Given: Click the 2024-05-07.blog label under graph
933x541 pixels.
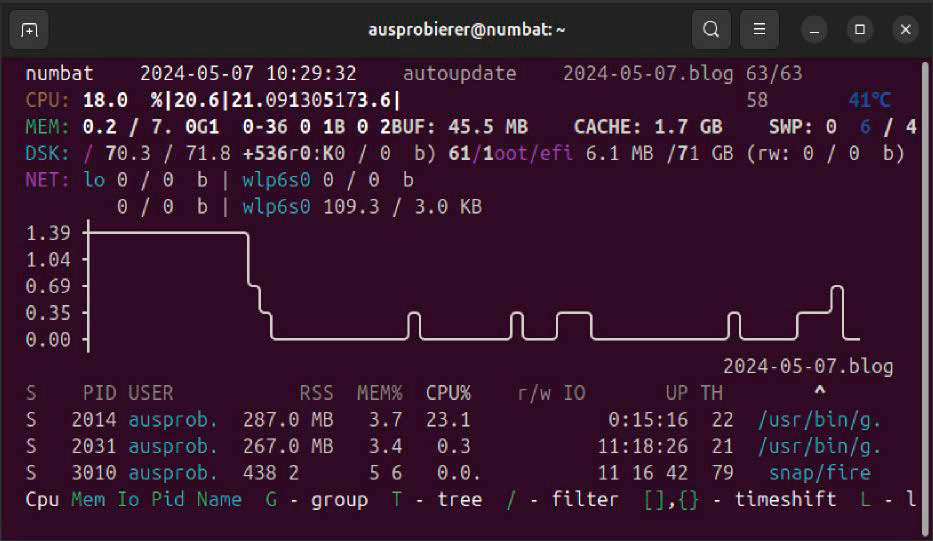Looking at the screenshot, I should pos(807,366).
